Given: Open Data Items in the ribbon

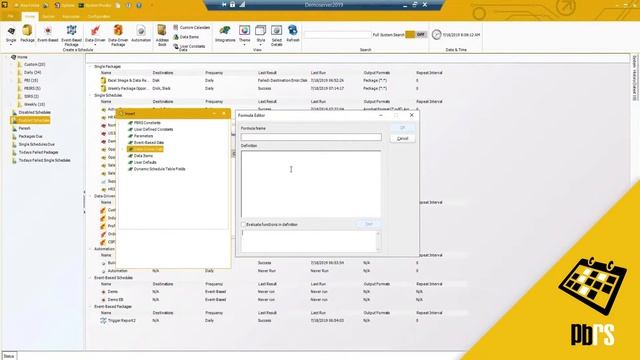Looking at the screenshot, I should coord(186,37).
